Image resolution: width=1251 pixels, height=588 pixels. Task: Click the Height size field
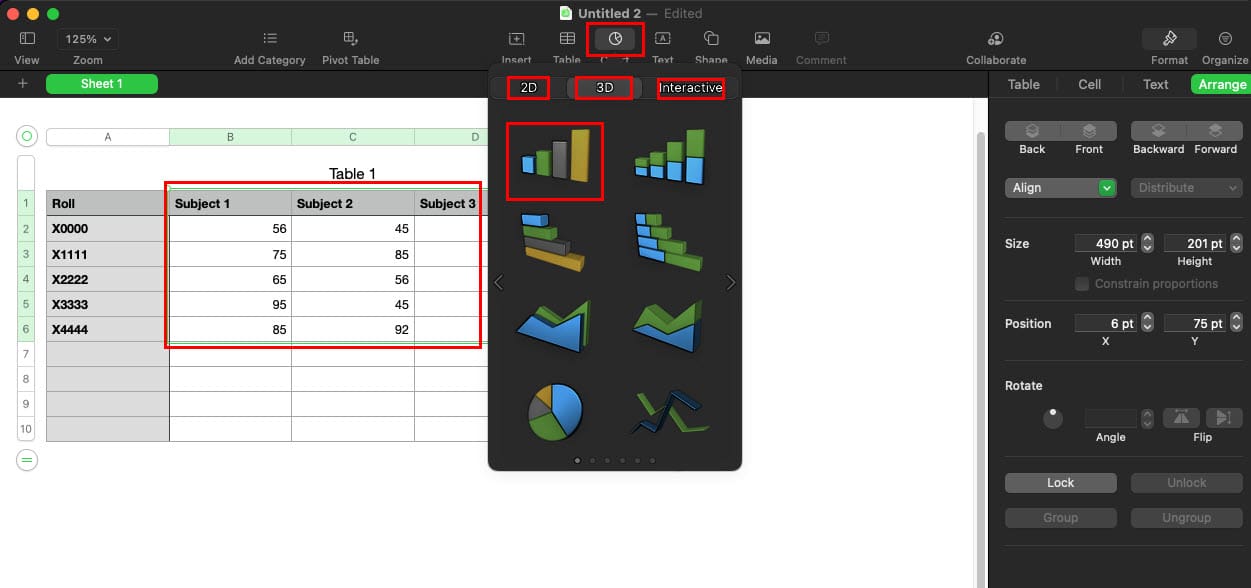click(1195, 243)
